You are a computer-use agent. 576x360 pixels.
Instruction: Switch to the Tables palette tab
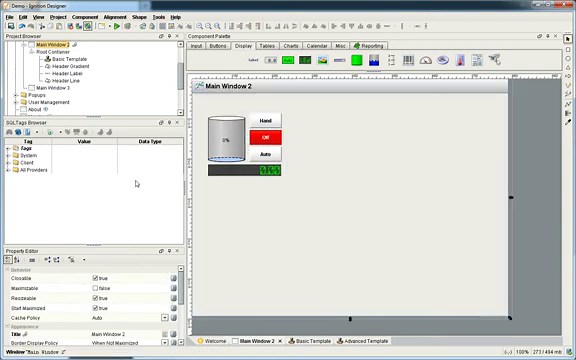click(267, 46)
